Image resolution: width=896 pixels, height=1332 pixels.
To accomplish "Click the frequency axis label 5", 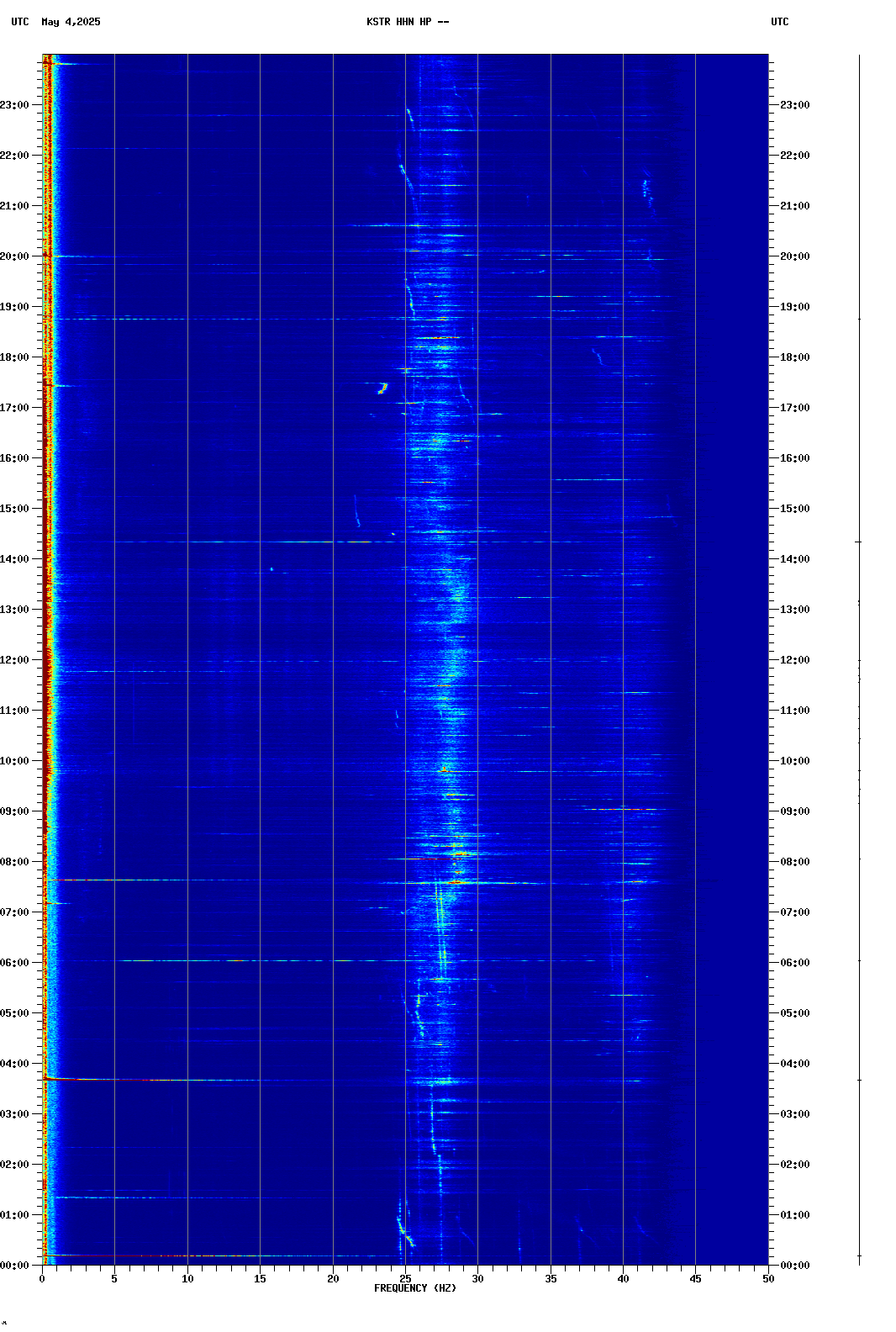I will pyautogui.click(x=114, y=1279).
